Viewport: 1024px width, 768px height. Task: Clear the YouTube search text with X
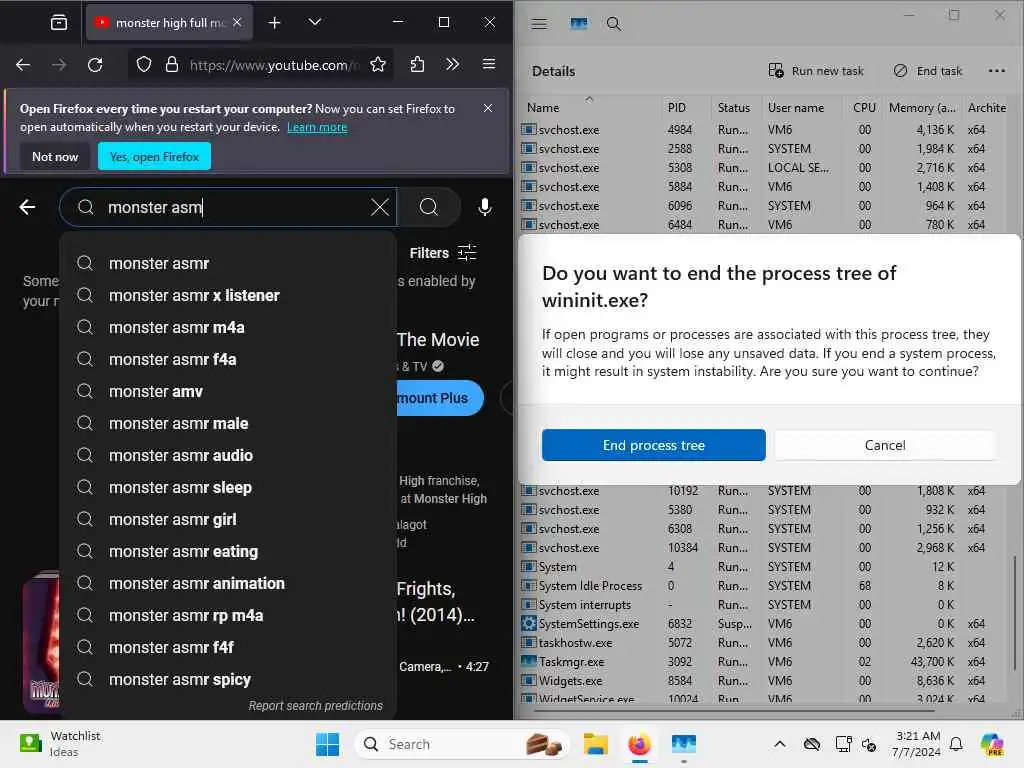[379, 208]
